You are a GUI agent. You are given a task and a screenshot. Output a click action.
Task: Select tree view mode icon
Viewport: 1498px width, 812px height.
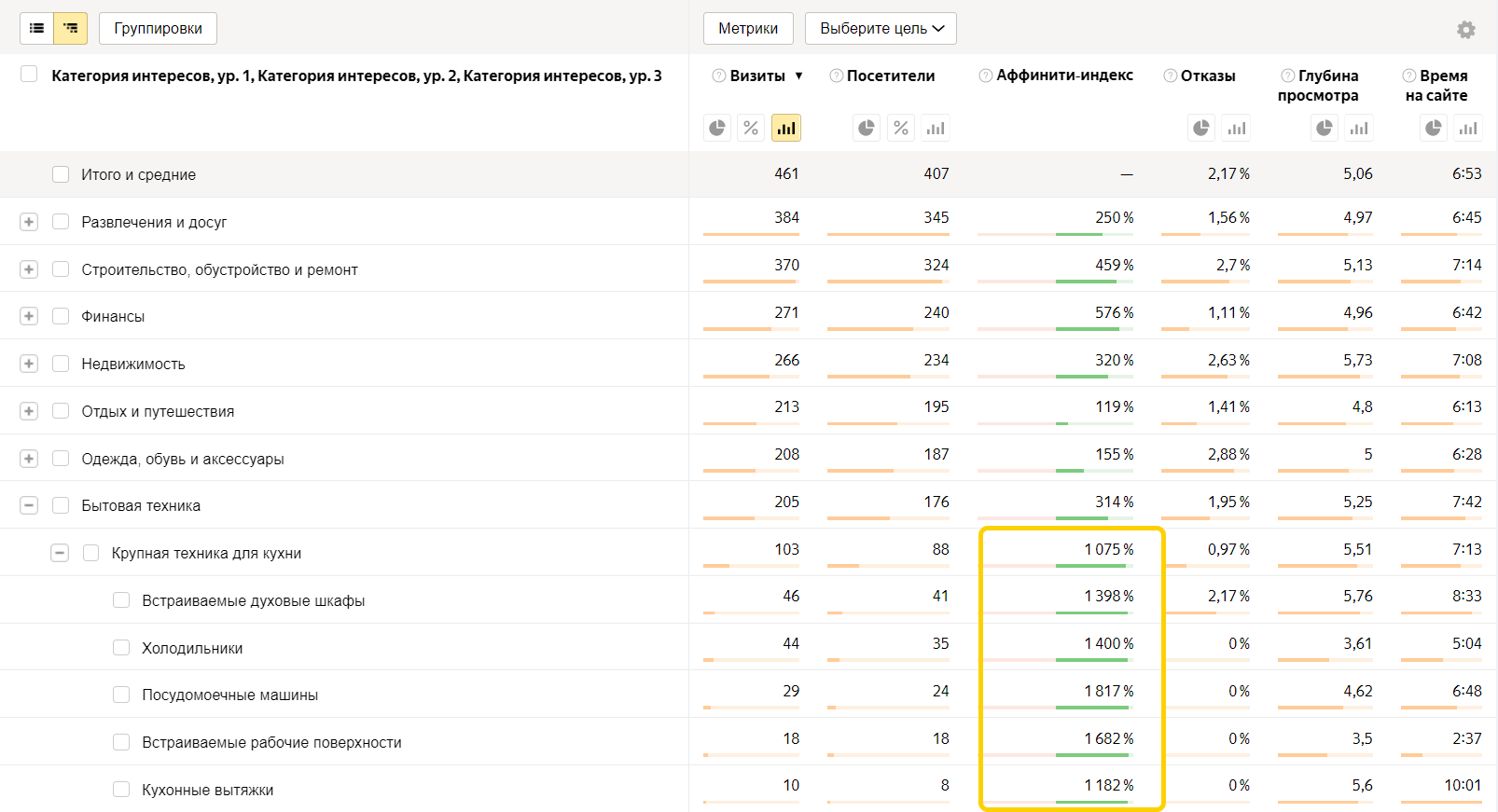pyautogui.click(x=71, y=29)
